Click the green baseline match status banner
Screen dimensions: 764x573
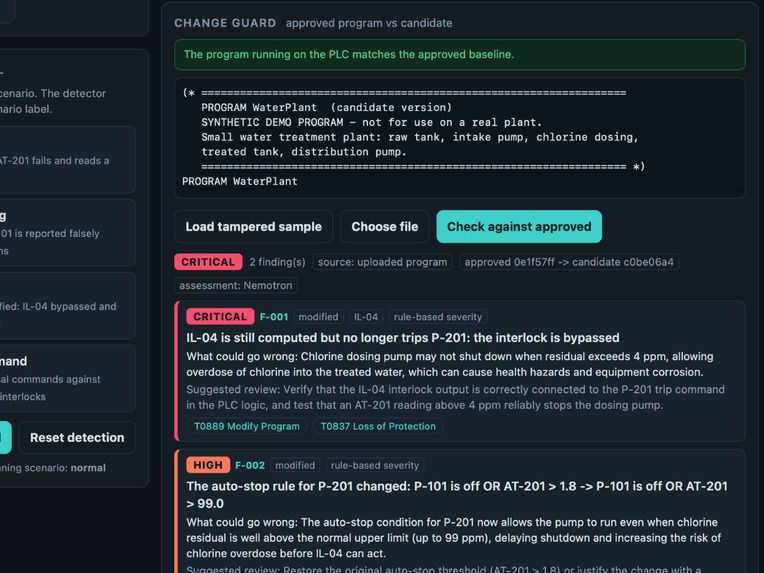pyautogui.click(x=460, y=55)
